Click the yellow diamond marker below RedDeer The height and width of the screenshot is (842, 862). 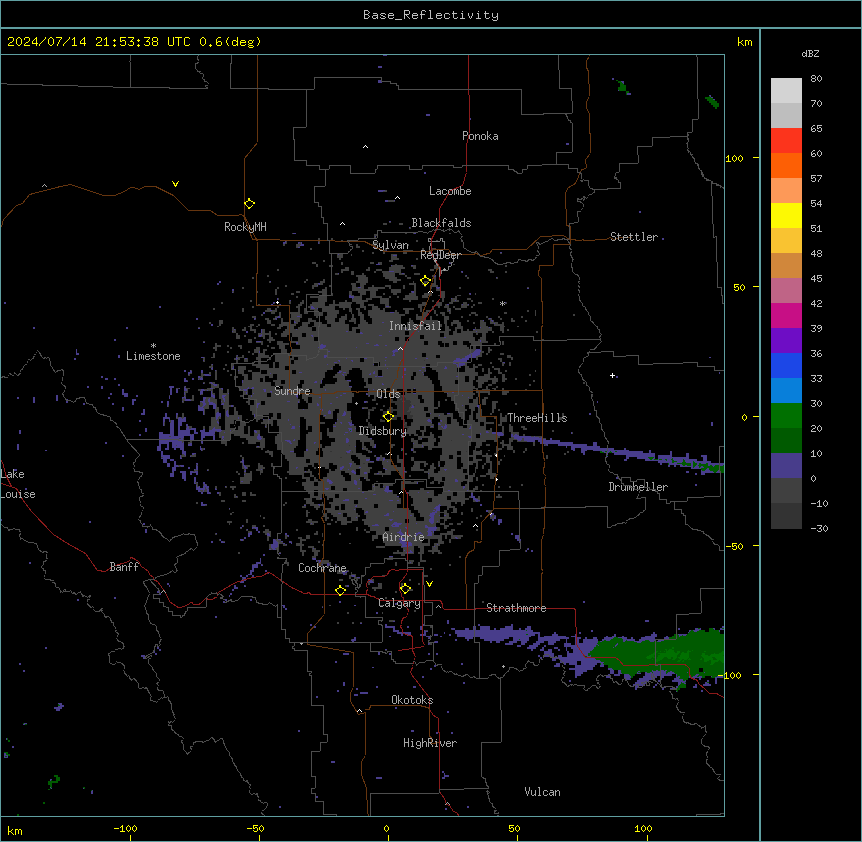(425, 281)
